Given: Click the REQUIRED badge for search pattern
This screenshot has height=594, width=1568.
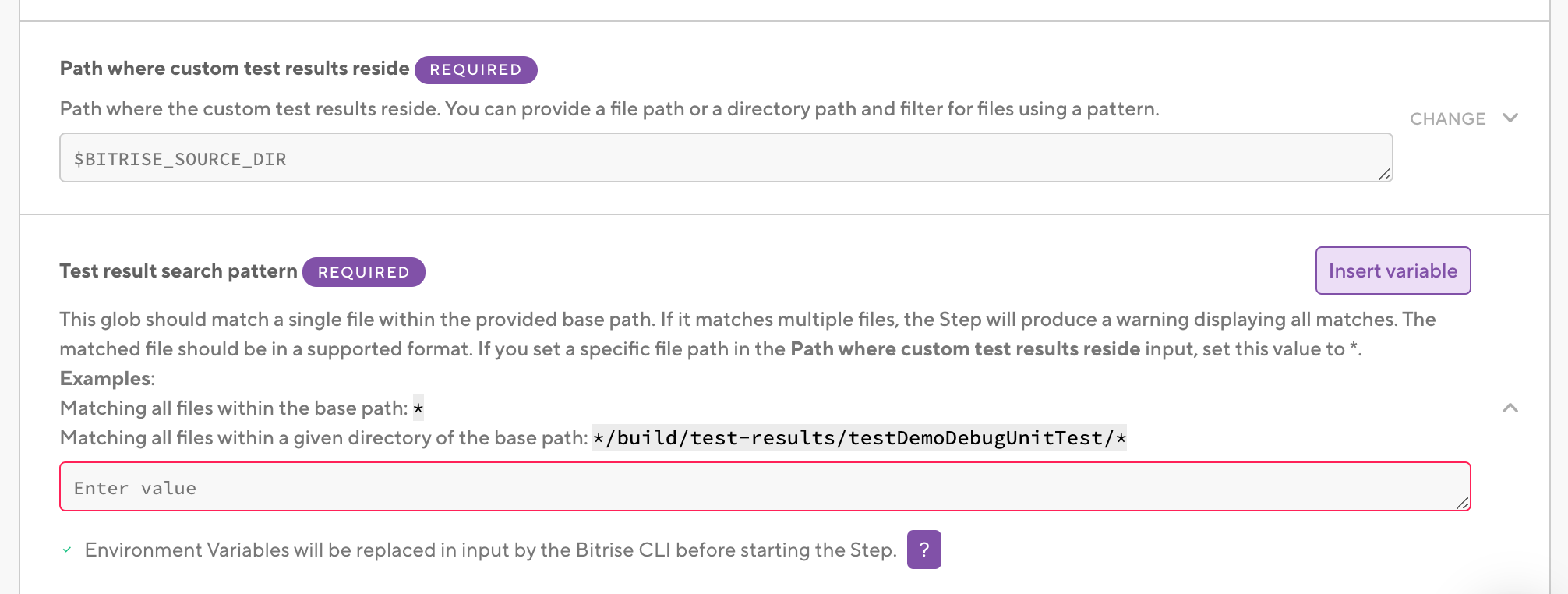Looking at the screenshot, I should pos(363,272).
